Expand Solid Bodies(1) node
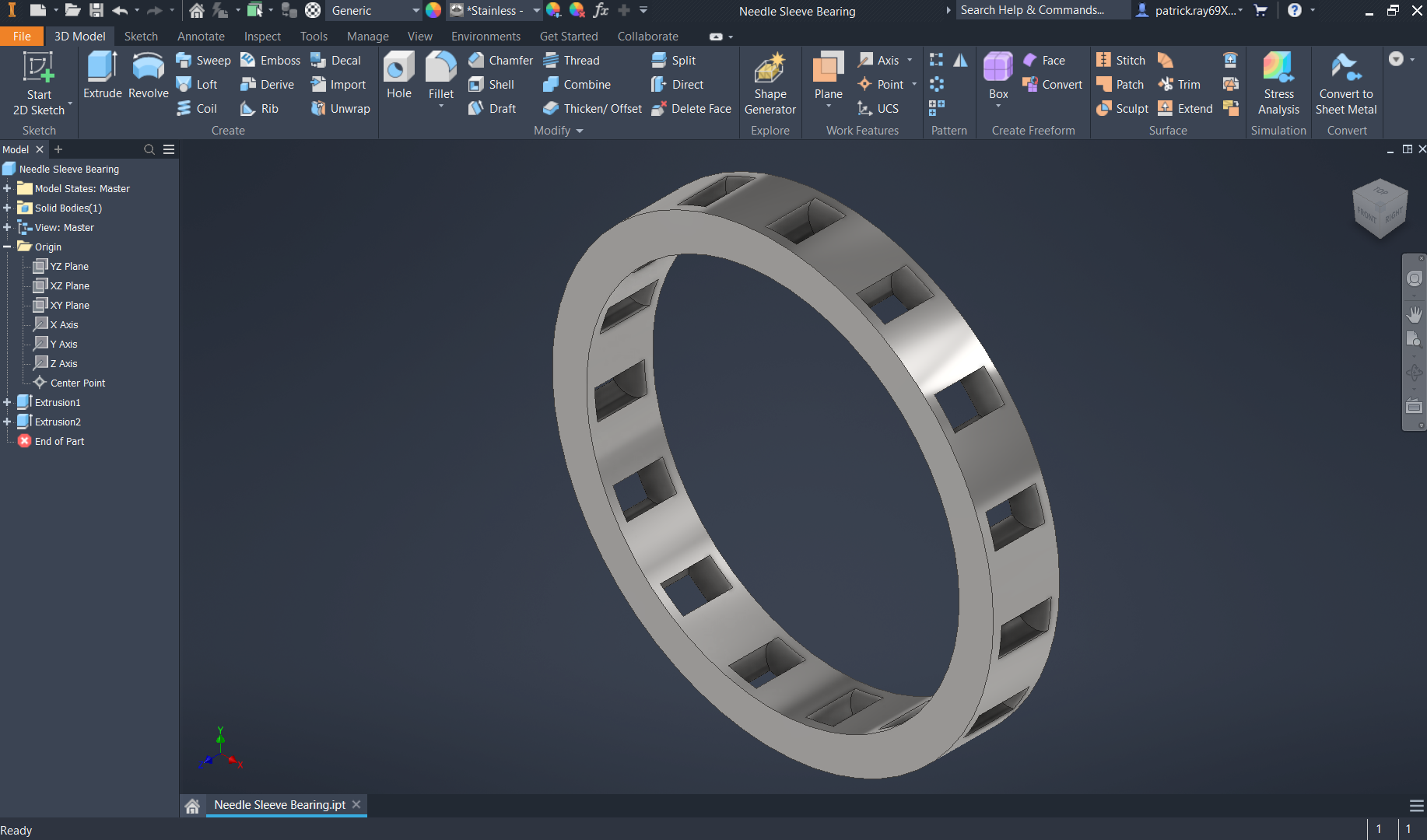The image size is (1427, 840). [7, 208]
